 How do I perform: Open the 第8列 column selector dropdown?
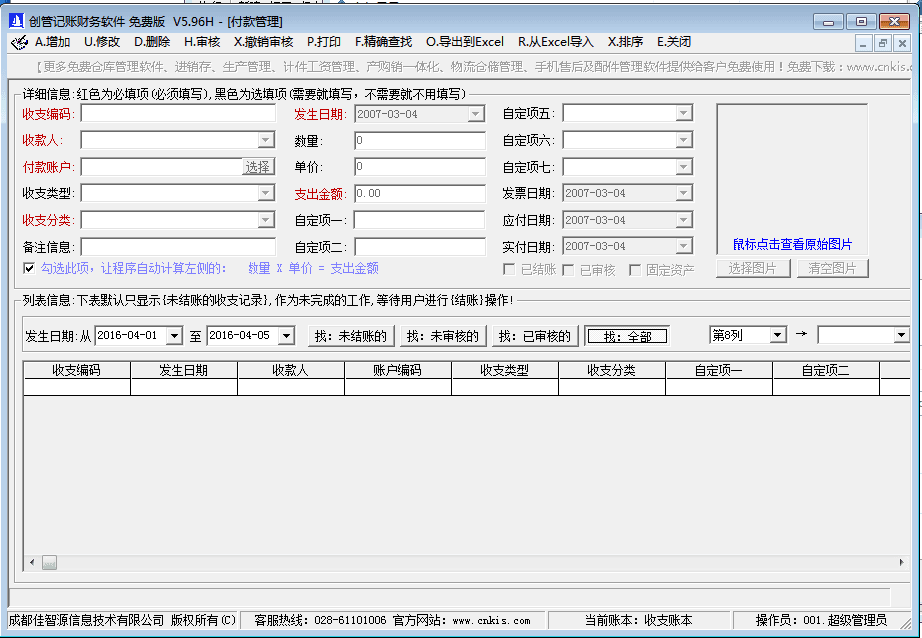(x=778, y=335)
